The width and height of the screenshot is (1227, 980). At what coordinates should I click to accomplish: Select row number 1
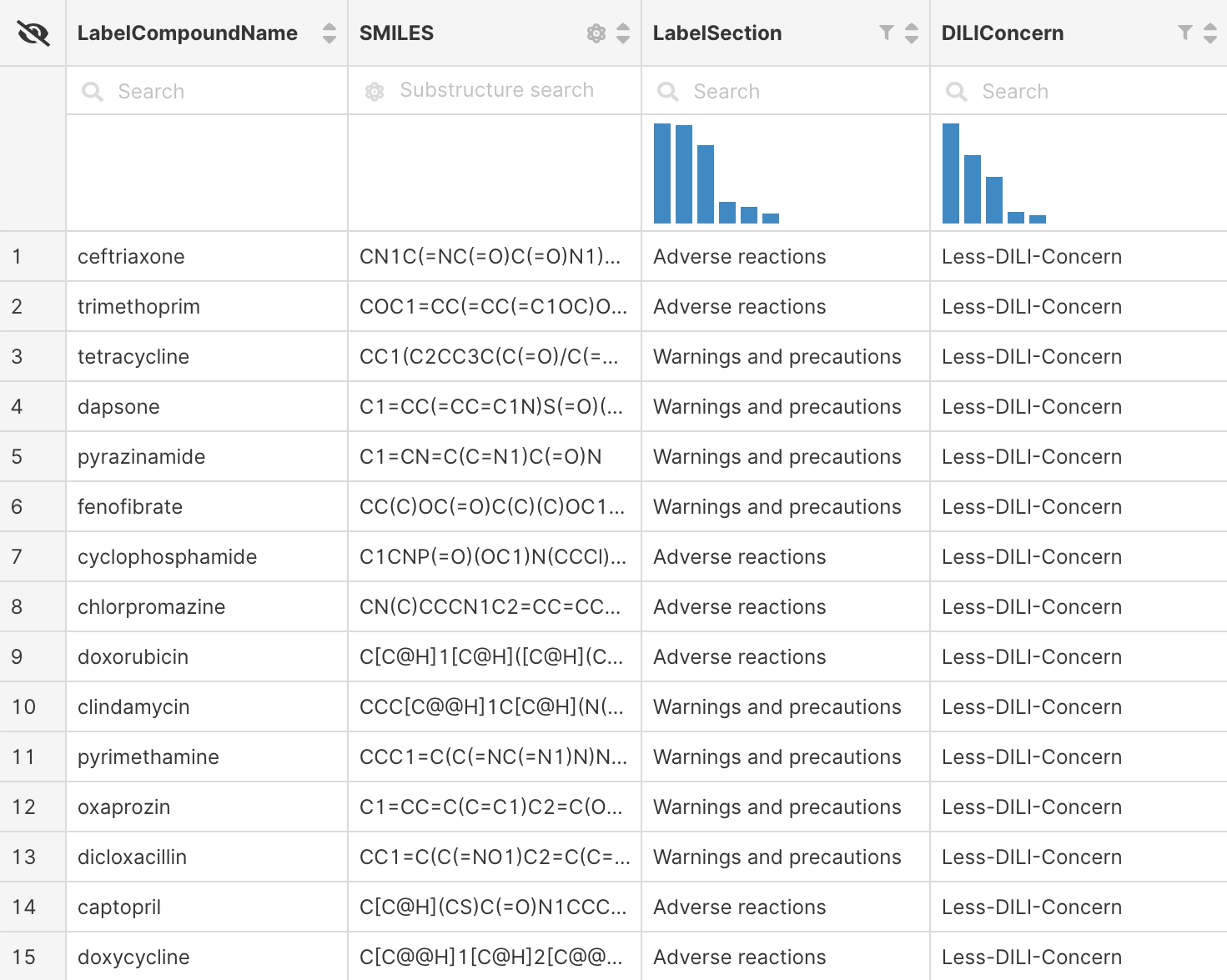(33, 256)
